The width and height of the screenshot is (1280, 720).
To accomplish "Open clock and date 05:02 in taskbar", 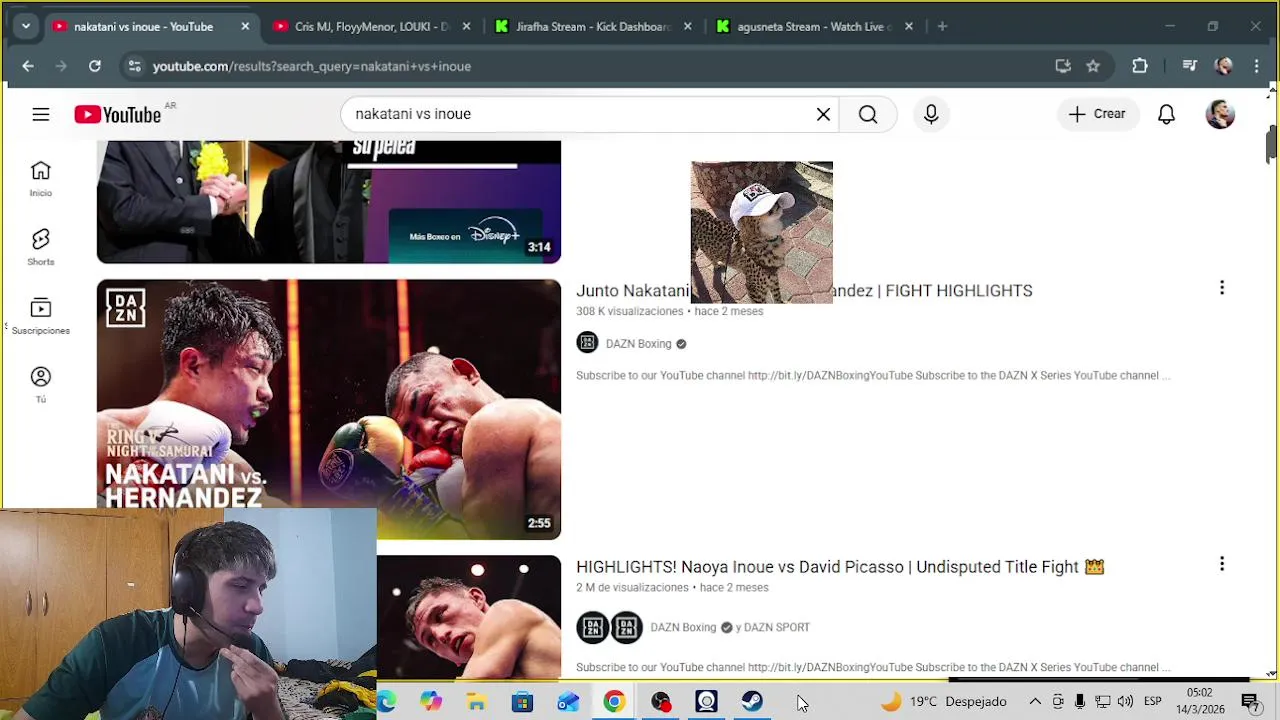I will pyautogui.click(x=1199, y=701).
